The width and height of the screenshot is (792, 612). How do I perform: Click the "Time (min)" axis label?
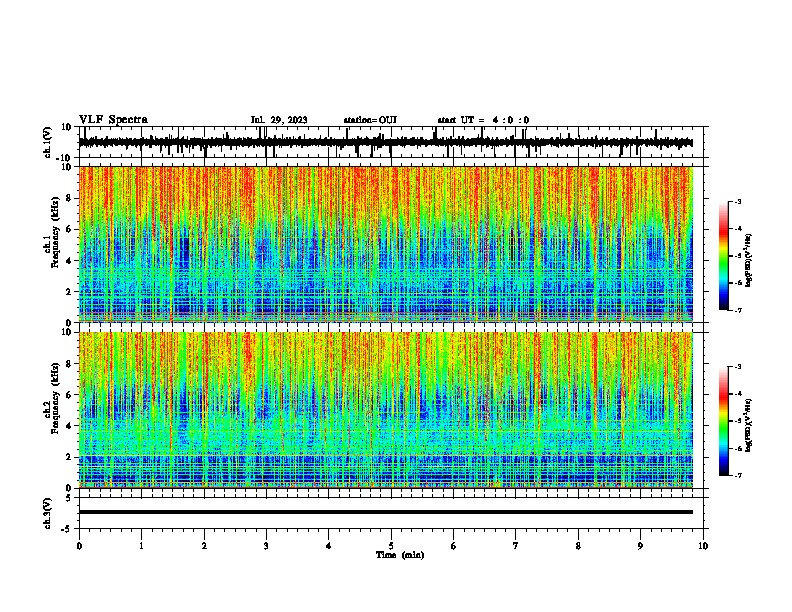400,555
